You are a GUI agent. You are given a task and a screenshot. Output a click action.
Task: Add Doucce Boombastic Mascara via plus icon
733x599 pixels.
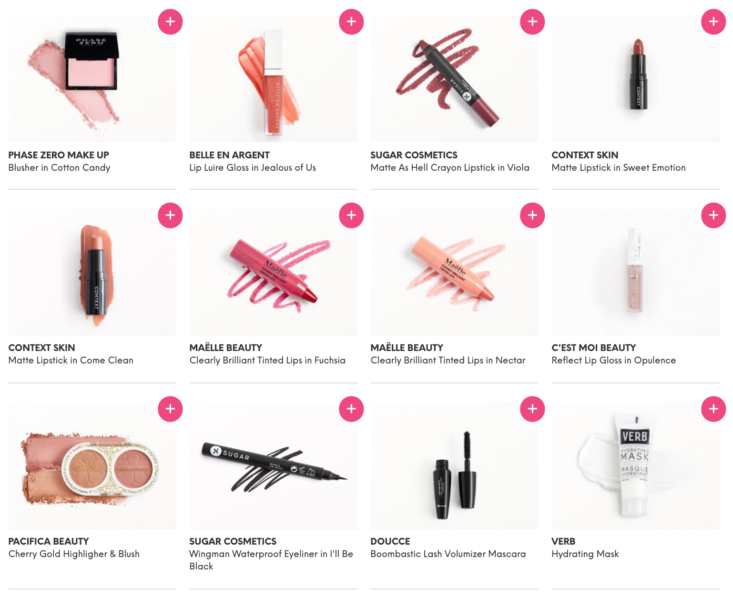[x=532, y=409]
